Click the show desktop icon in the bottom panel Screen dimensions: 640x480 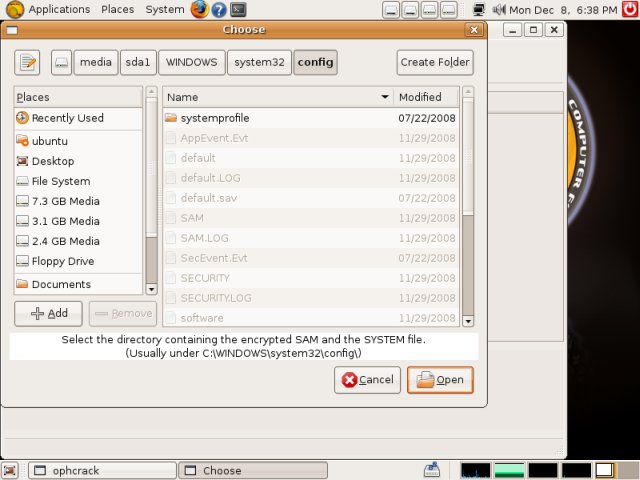[x=11, y=470]
